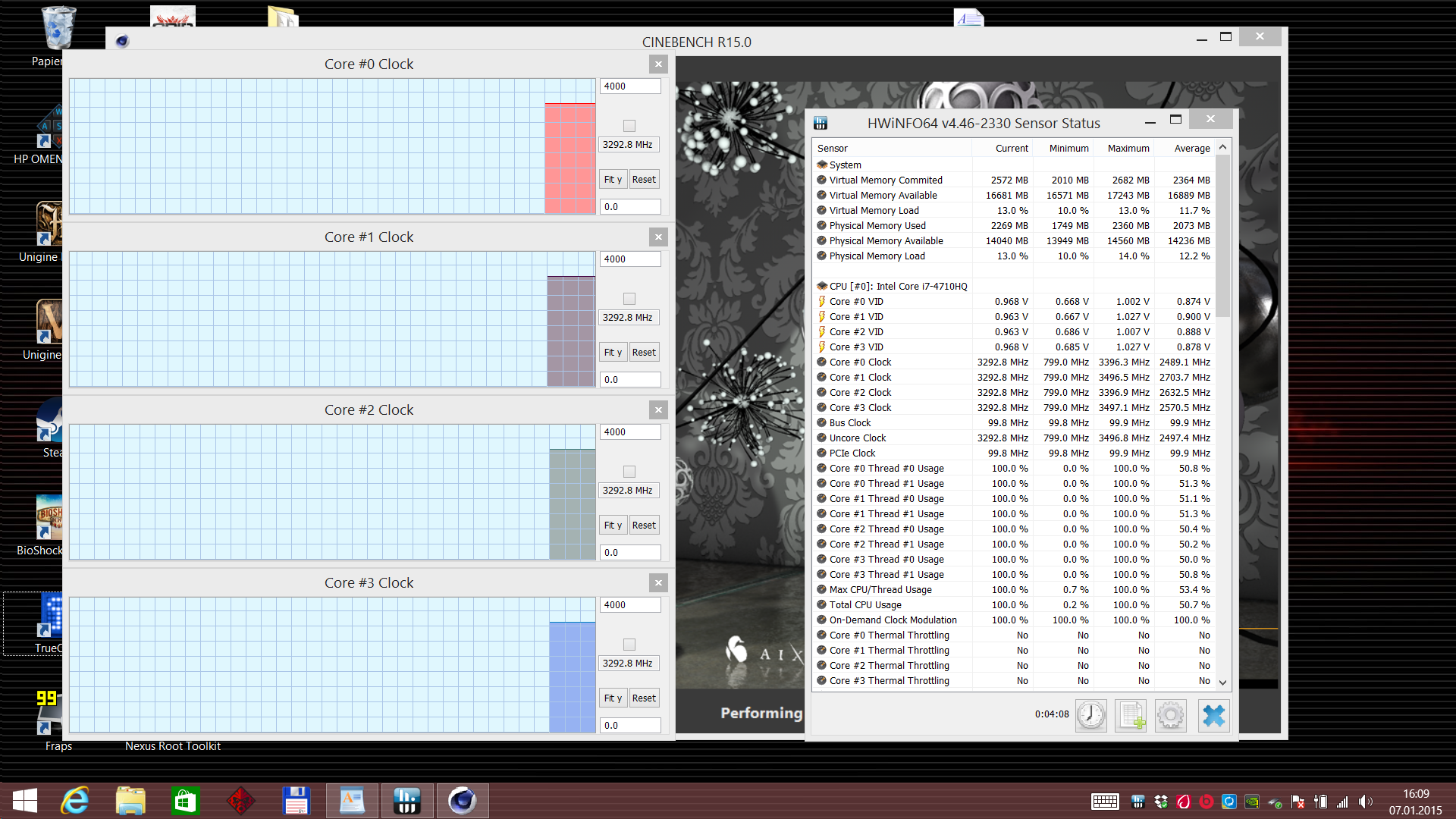Click Reset in Core #1 Clock panel

pos(644,353)
